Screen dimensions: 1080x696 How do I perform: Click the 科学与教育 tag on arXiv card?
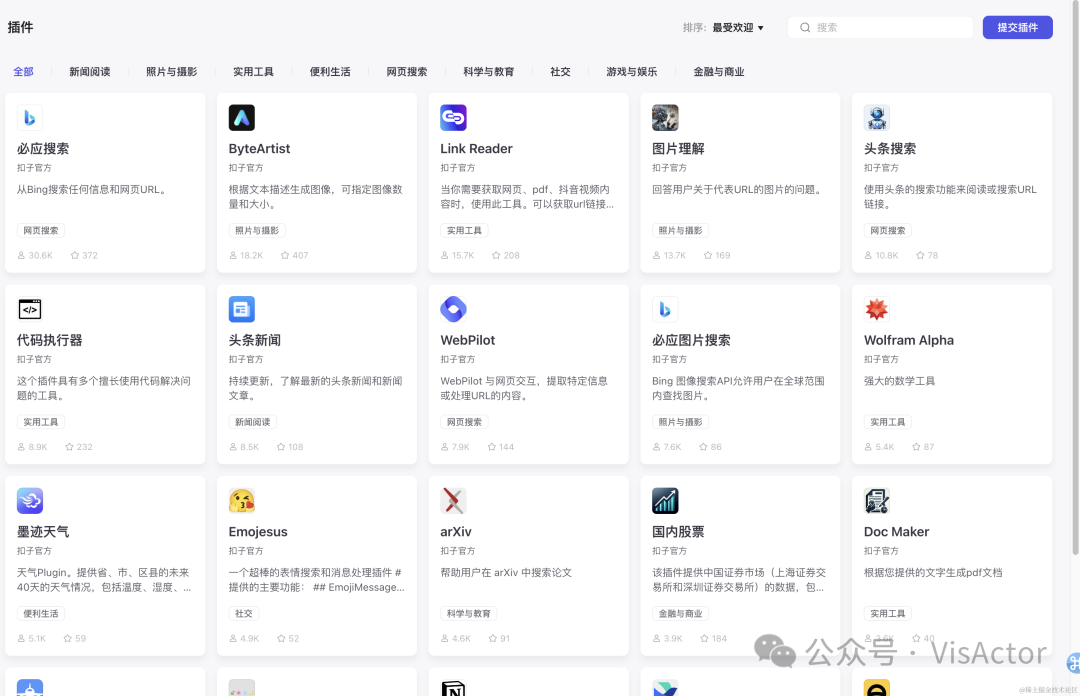469,613
